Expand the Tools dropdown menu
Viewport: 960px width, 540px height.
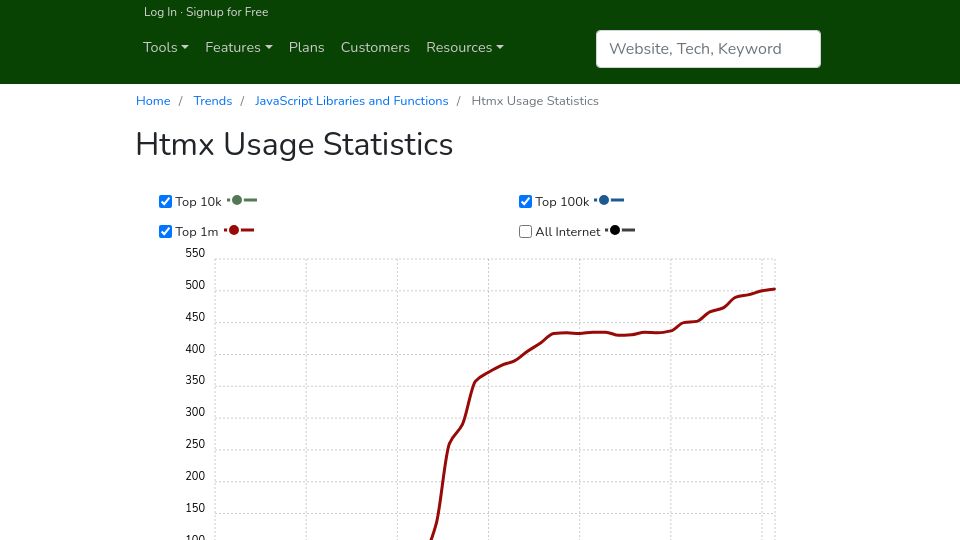[x=165, y=47]
